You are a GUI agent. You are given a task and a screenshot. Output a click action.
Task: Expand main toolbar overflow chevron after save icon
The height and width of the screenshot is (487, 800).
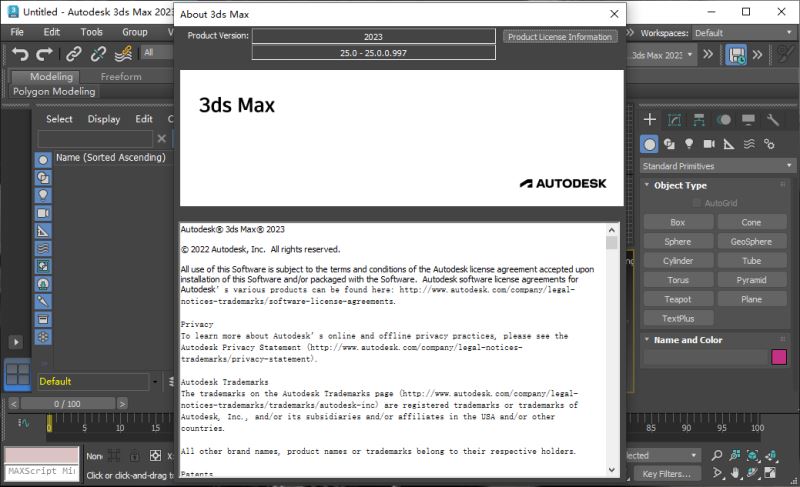[x=758, y=55]
